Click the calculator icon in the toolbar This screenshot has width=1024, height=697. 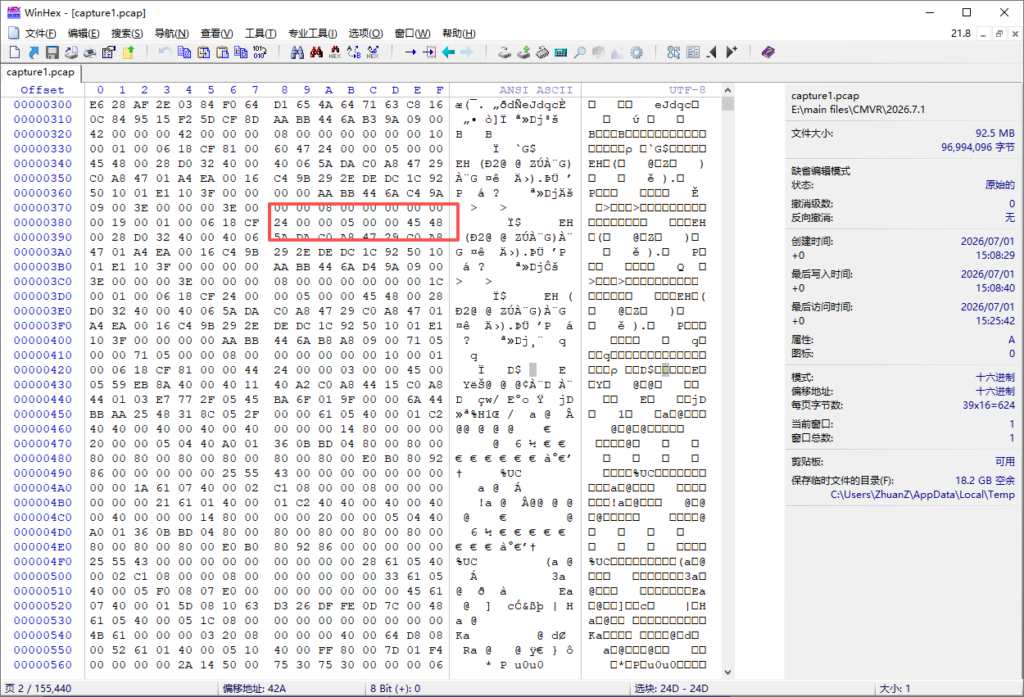560,52
